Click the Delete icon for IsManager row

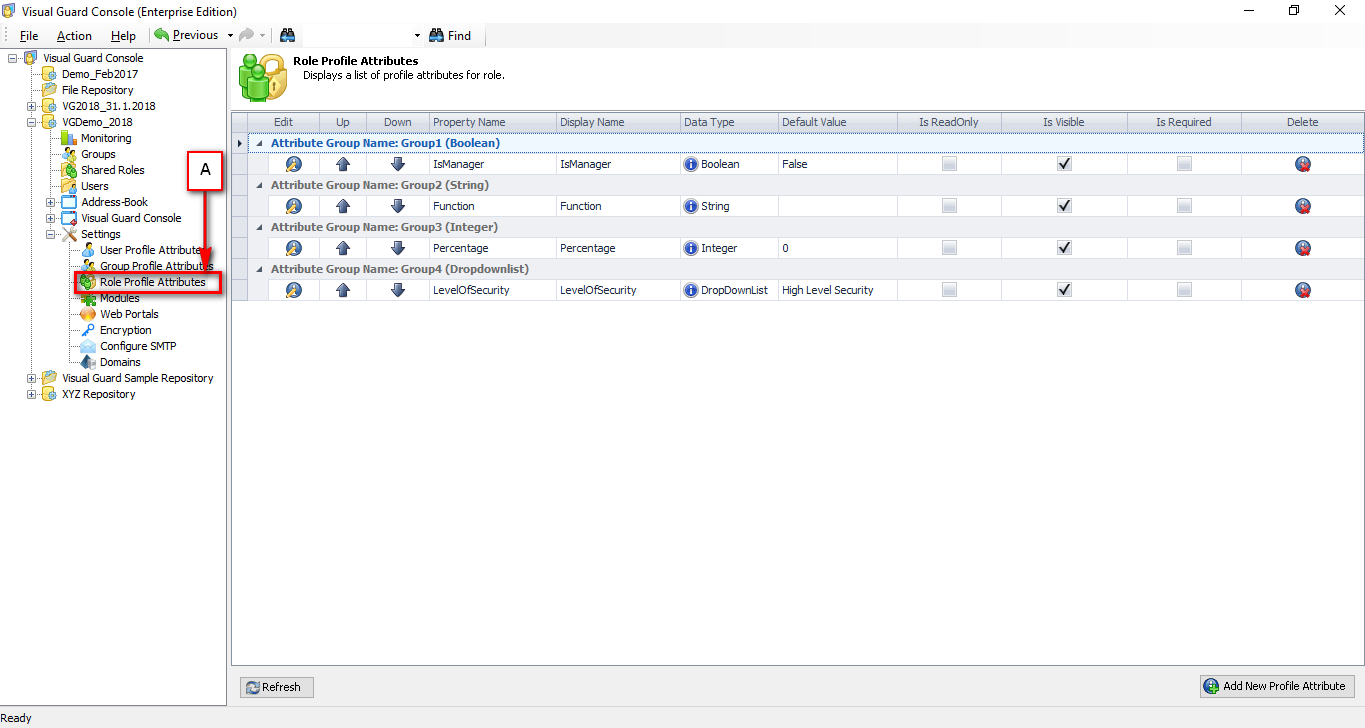pos(1302,164)
